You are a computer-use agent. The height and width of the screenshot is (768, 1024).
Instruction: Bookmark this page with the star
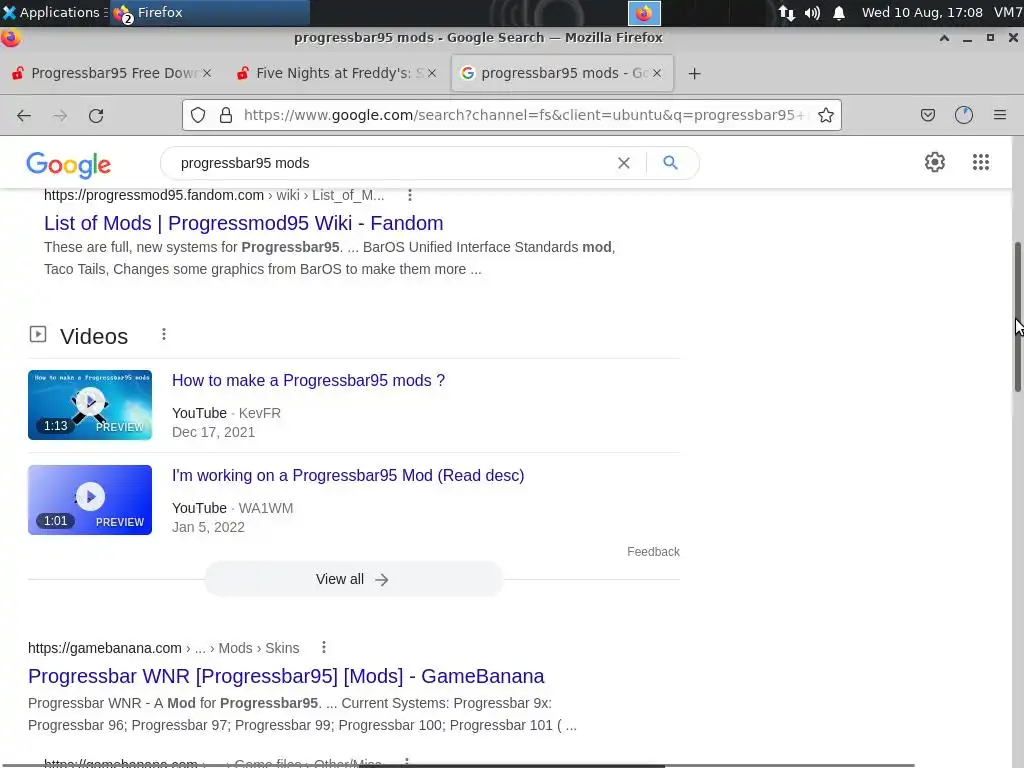click(825, 116)
